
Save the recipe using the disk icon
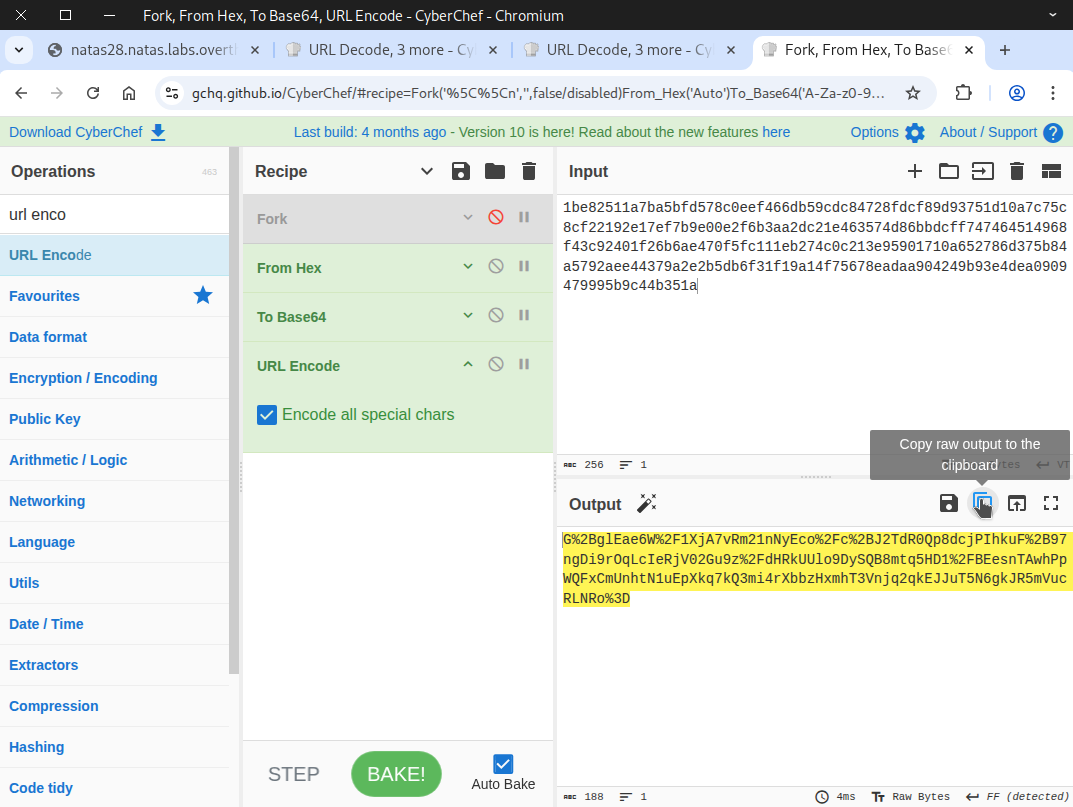click(x=461, y=171)
